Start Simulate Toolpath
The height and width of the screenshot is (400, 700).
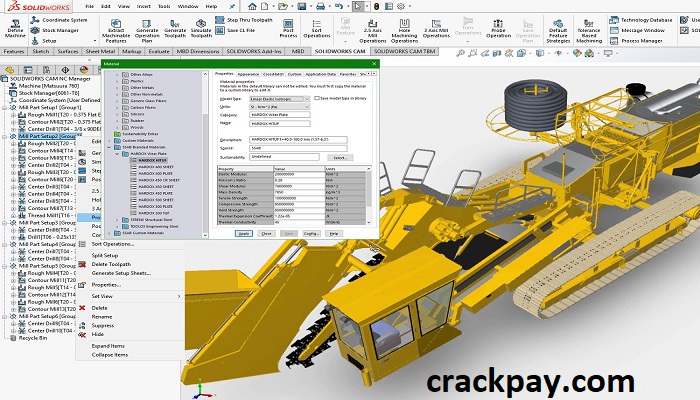coord(201,29)
